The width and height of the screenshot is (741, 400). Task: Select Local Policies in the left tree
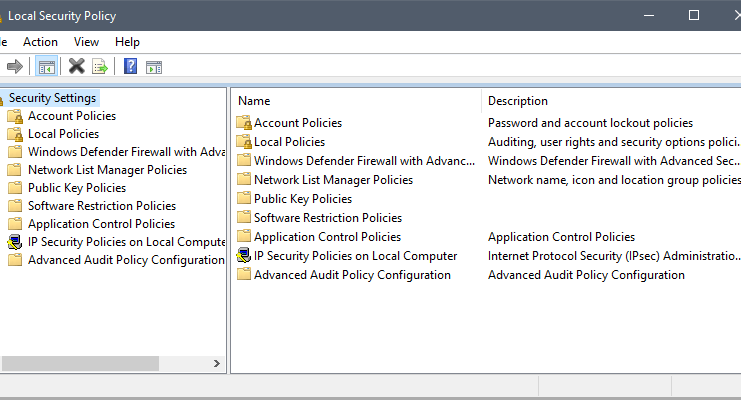coord(63,134)
